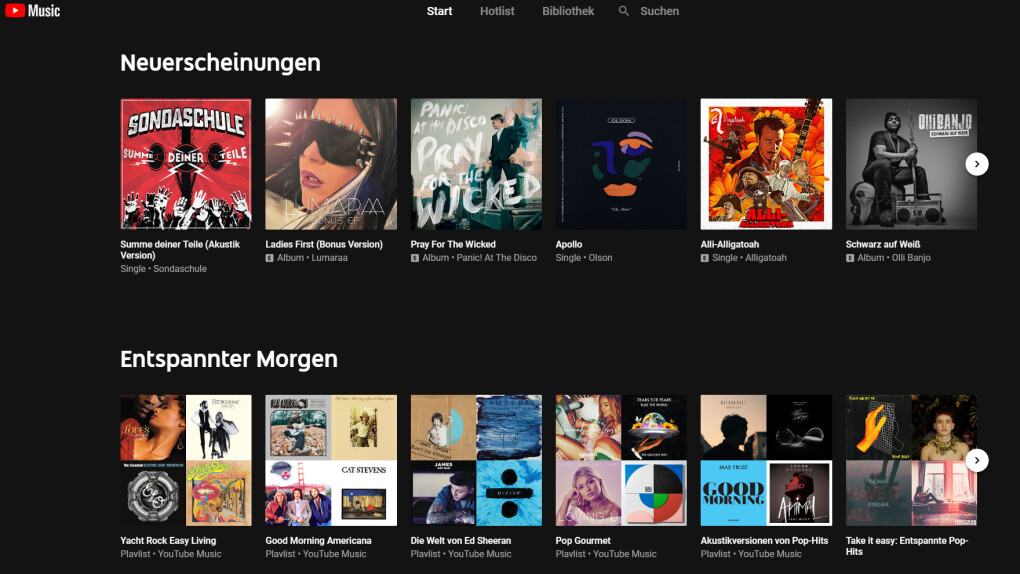
Task: Open the Akustikversionen von Pop-Hits thumbnail
Action: 766,460
